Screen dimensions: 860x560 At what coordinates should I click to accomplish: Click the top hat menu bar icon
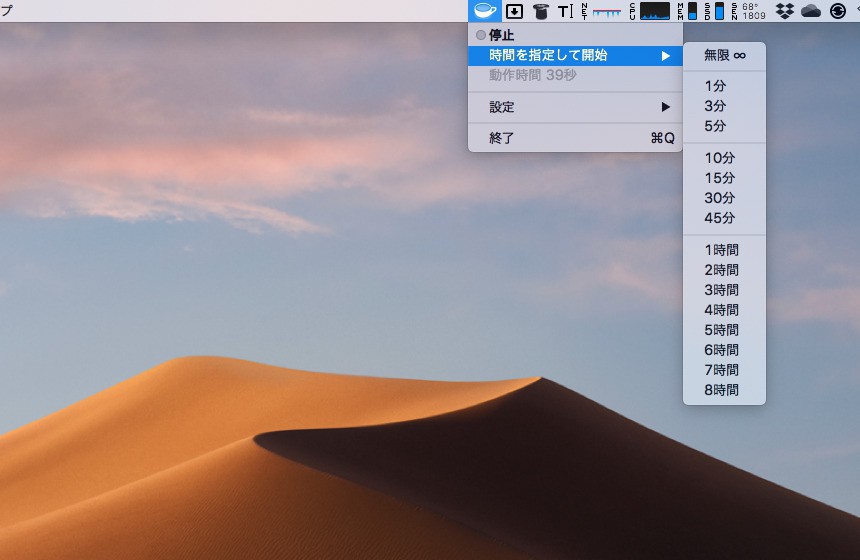(x=541, y=11)
